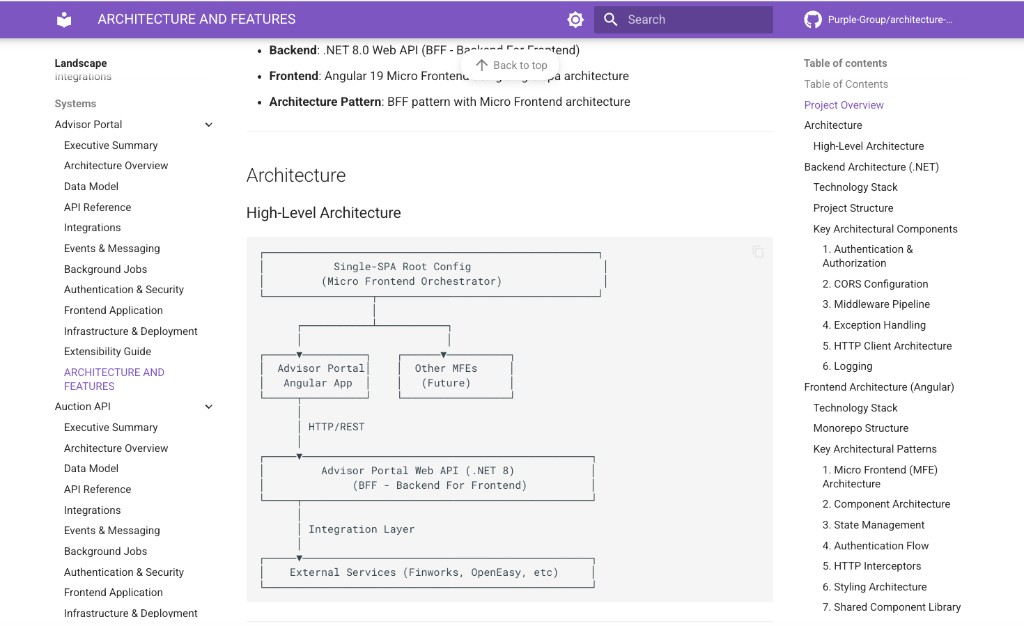Open Background Jobs under Advisor Portal
Screen dimensions: 1024x626
[x=105, y=269]
